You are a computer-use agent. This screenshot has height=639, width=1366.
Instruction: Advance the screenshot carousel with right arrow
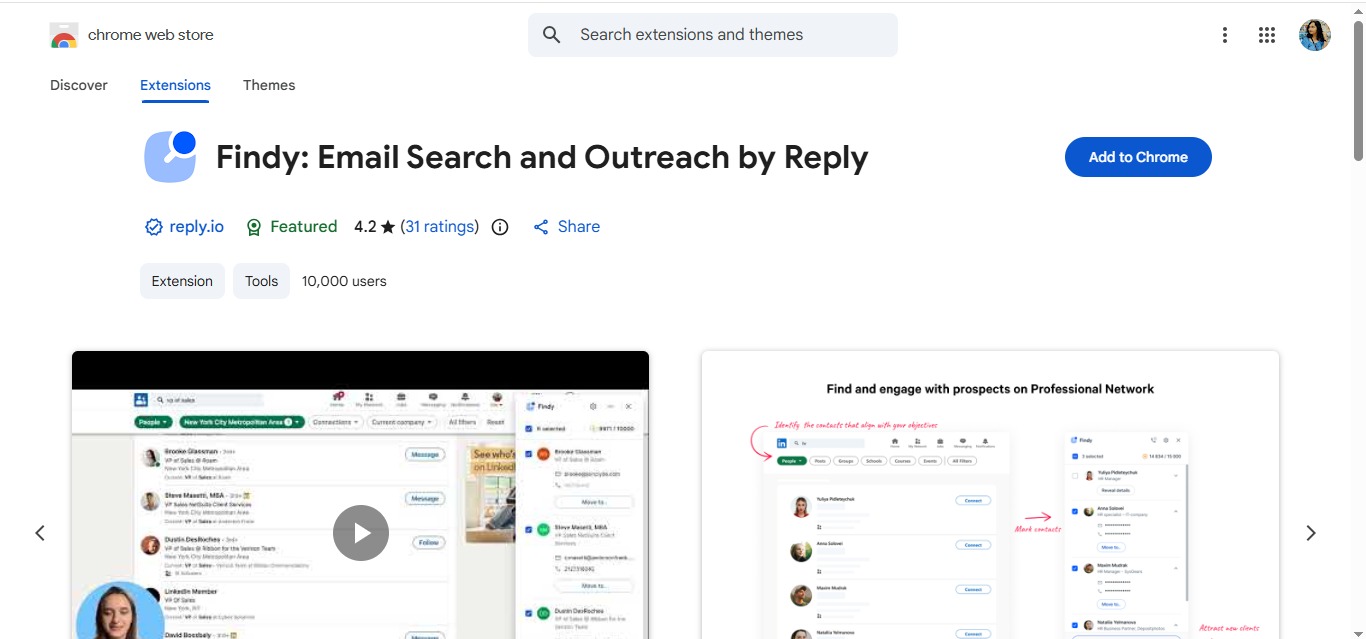tap(1311, 532)
